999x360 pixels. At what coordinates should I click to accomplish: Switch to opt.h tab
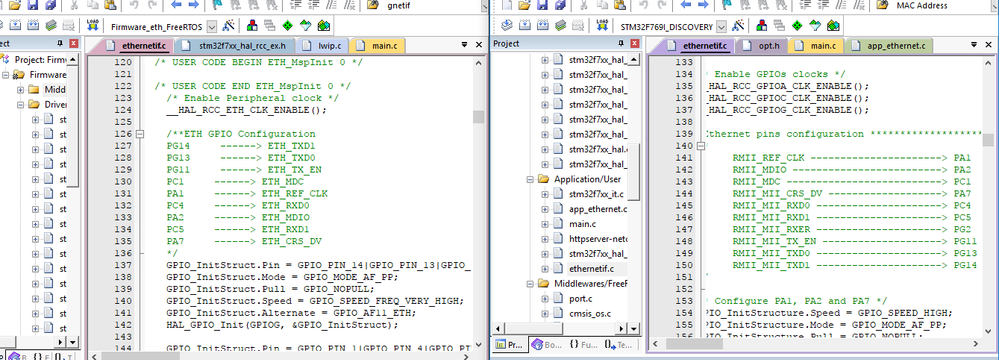point(762,46)
